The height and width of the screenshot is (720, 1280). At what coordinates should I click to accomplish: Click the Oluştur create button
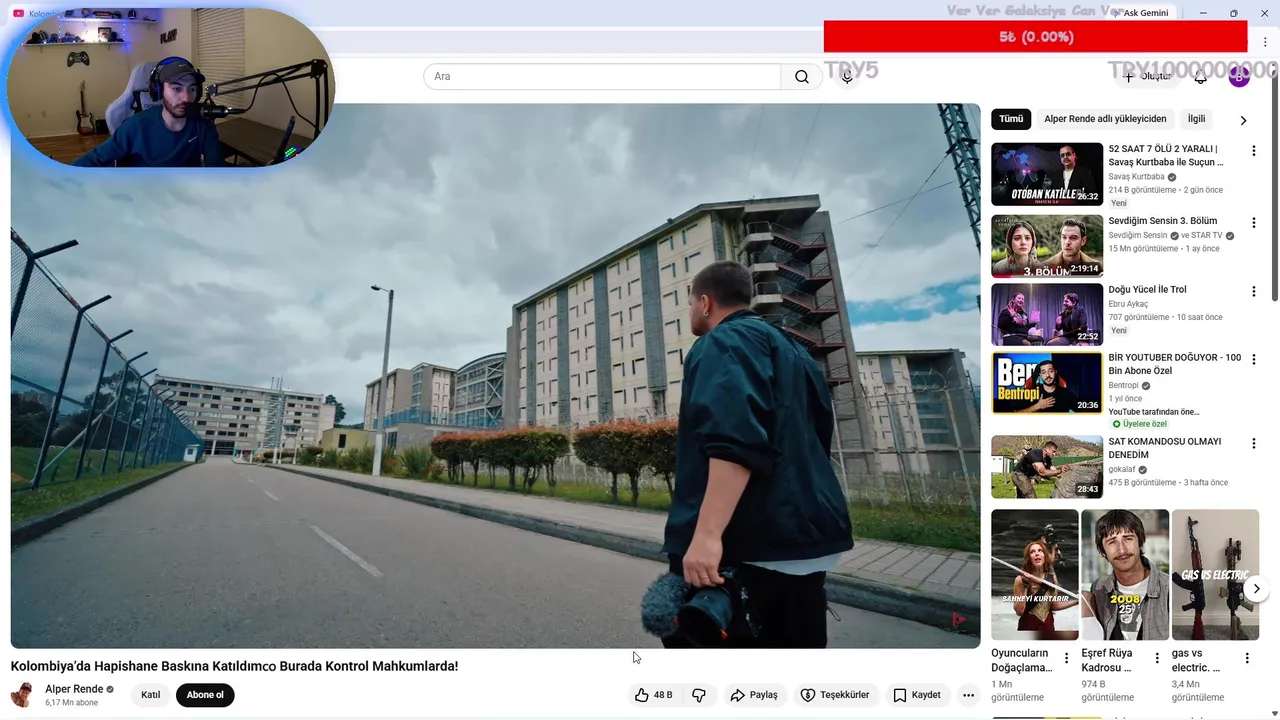[x=1147, y=77]
